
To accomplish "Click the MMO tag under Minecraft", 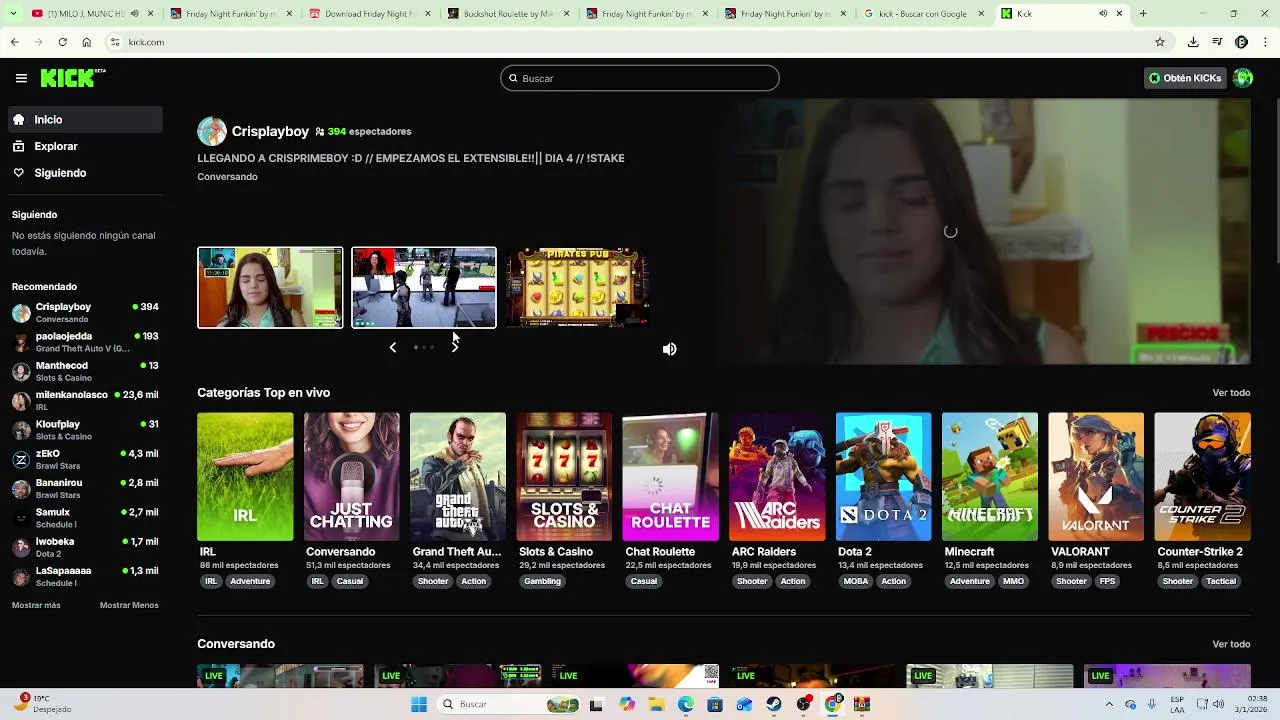I will pos(1013,581).
